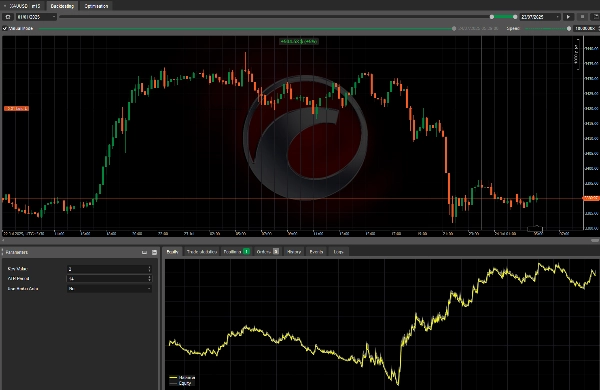The image size is (600, 390).
Task: Start the backtest with the play button
Action: (x=568, y=17)
